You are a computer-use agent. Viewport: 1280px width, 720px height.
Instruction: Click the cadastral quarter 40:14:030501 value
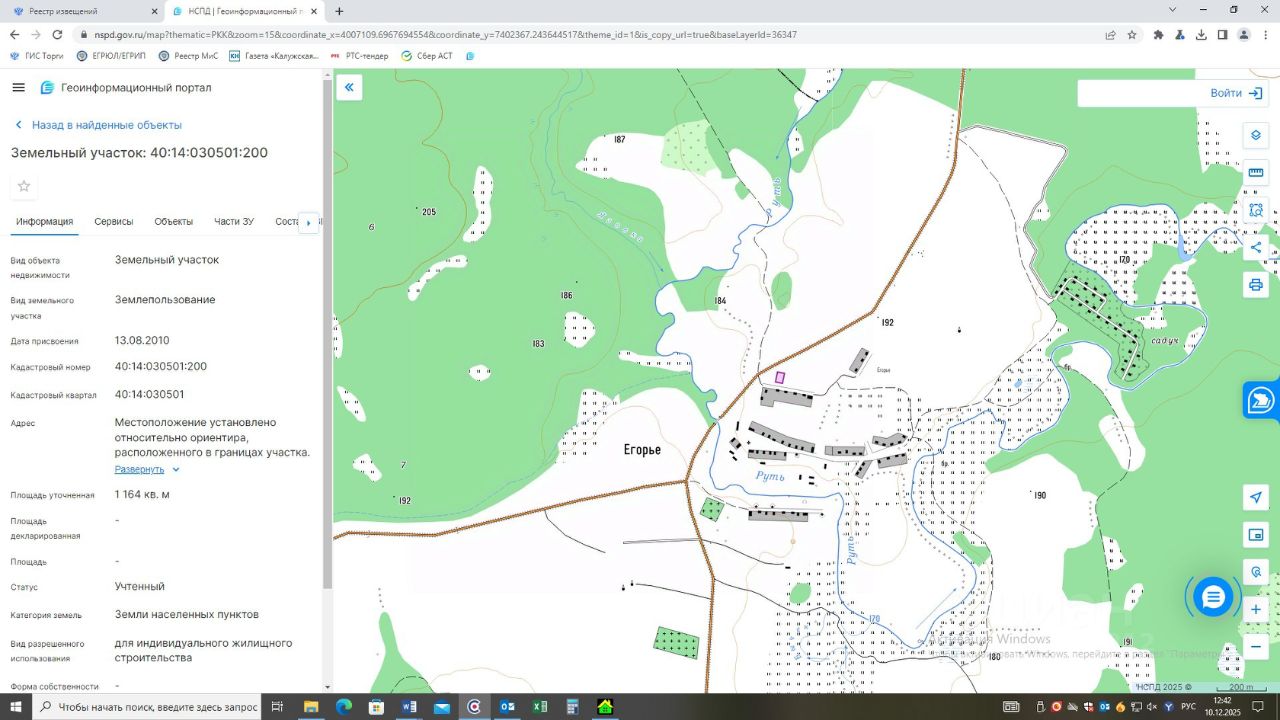tap(150, 395)
